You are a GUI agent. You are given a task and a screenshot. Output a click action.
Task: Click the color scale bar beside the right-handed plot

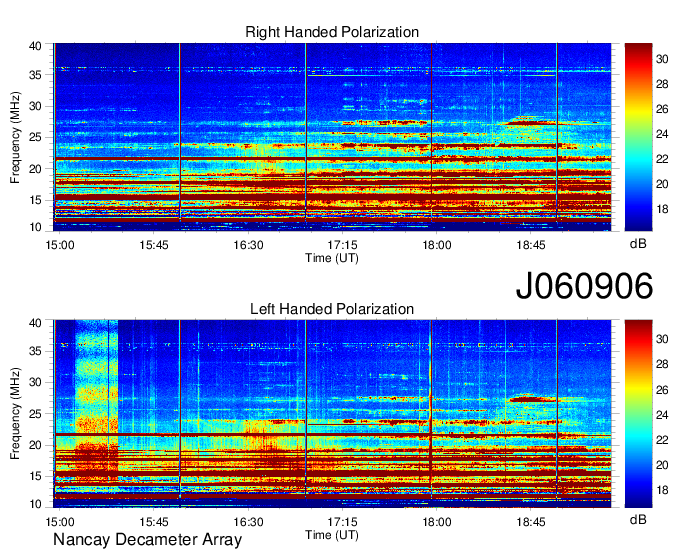[638, 137]
